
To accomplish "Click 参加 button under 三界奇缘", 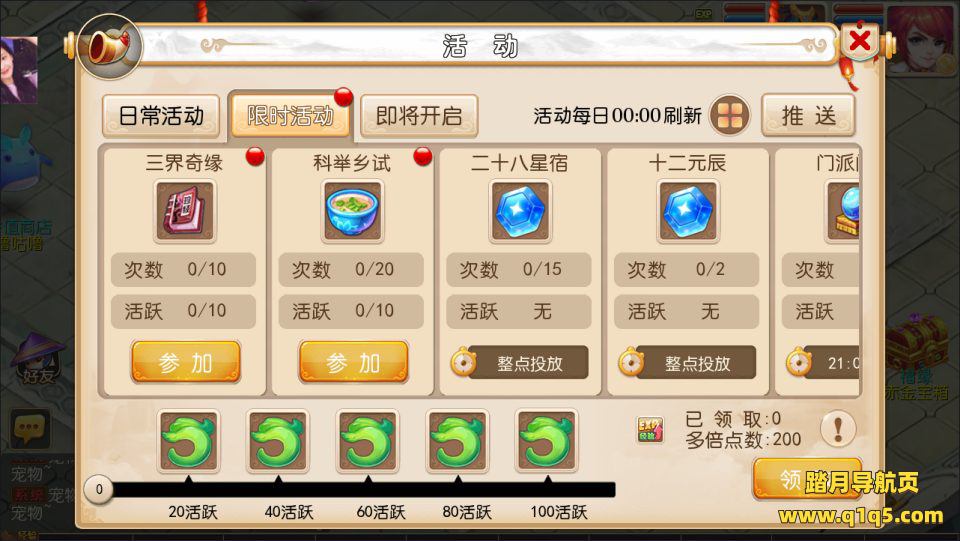I will tap(186, 362).
